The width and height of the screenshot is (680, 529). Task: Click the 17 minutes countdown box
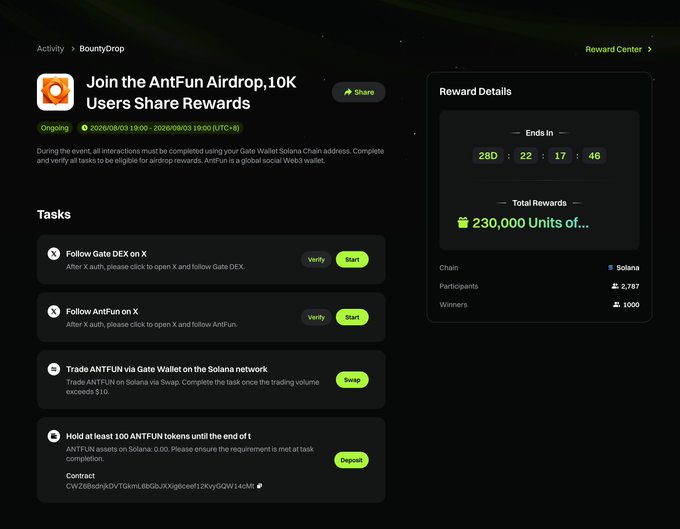point(560,156)
